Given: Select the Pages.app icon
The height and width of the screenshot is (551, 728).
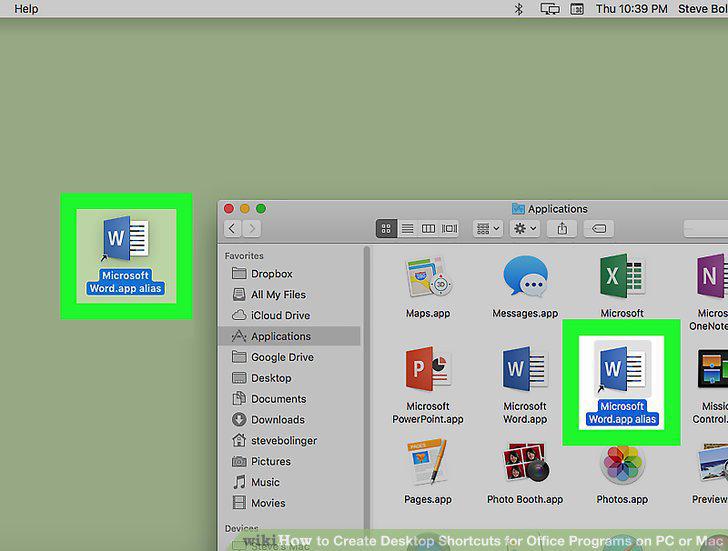Looking at the screenshot, I should coord(428,464).
